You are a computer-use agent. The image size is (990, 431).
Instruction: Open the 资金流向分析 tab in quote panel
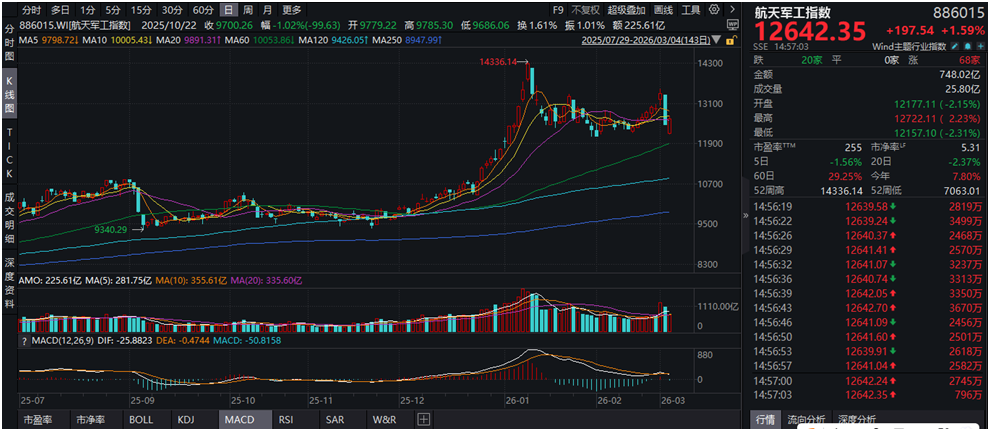click(808, 420)
